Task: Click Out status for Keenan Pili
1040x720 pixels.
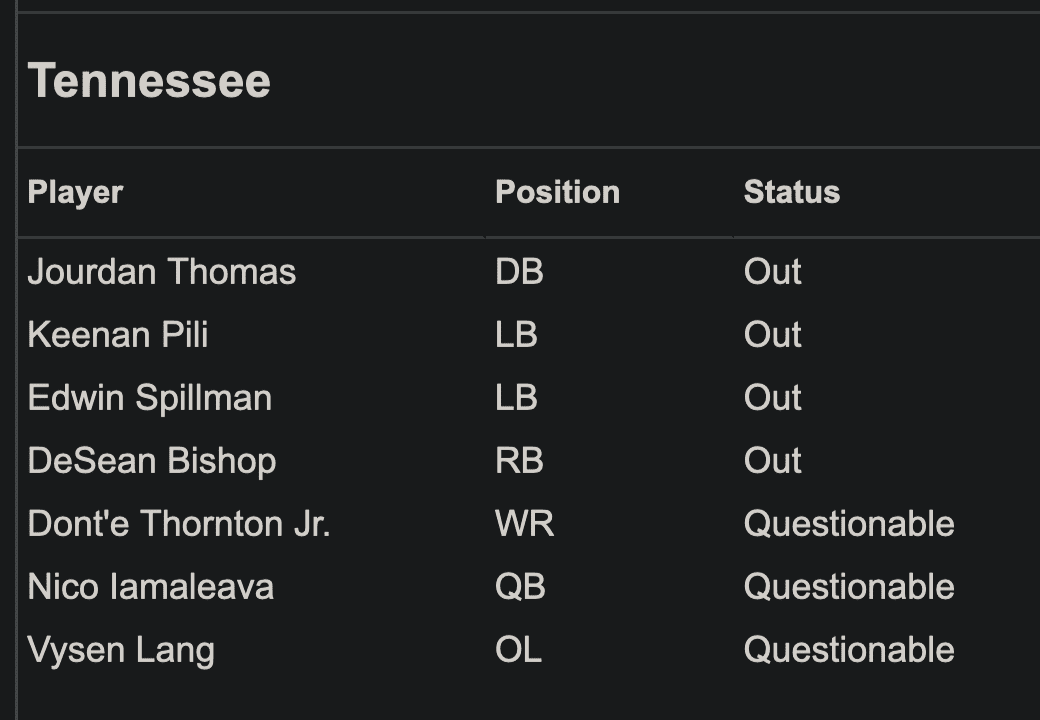Action: [772, 335]
